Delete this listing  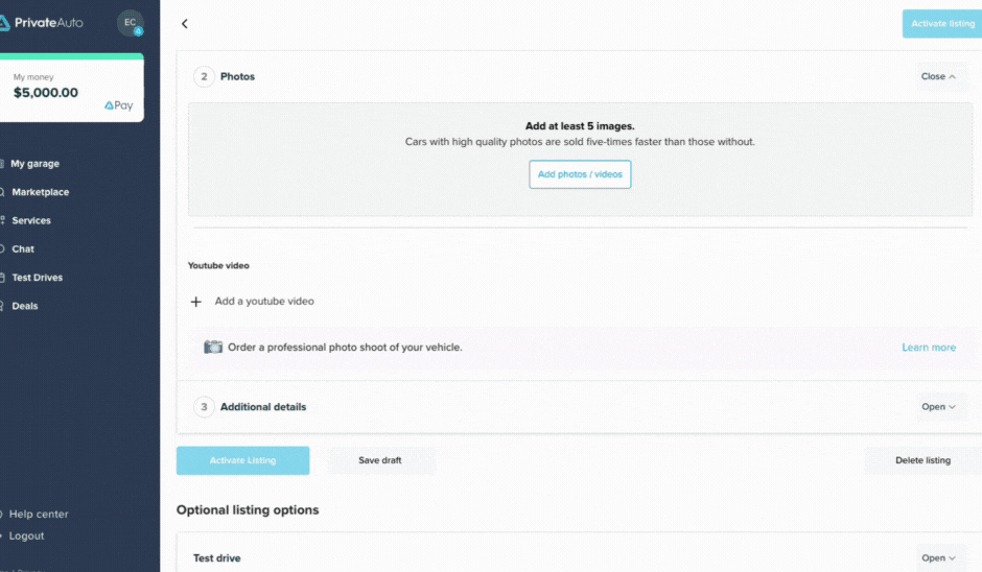(x=922, y=460)
